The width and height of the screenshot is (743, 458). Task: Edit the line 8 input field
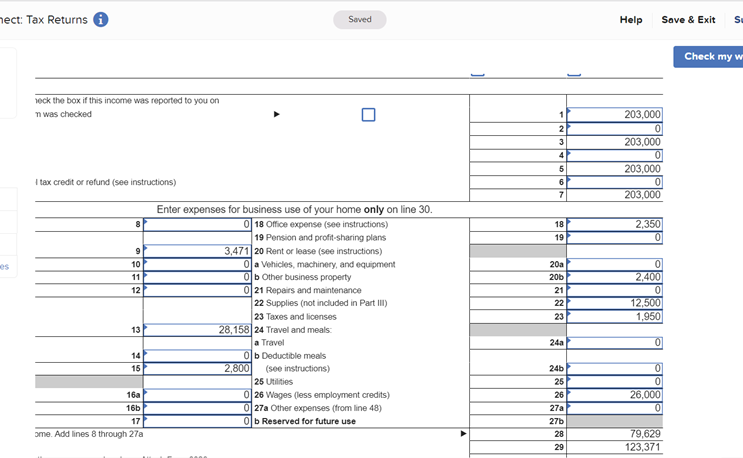[x=197, y=225]
